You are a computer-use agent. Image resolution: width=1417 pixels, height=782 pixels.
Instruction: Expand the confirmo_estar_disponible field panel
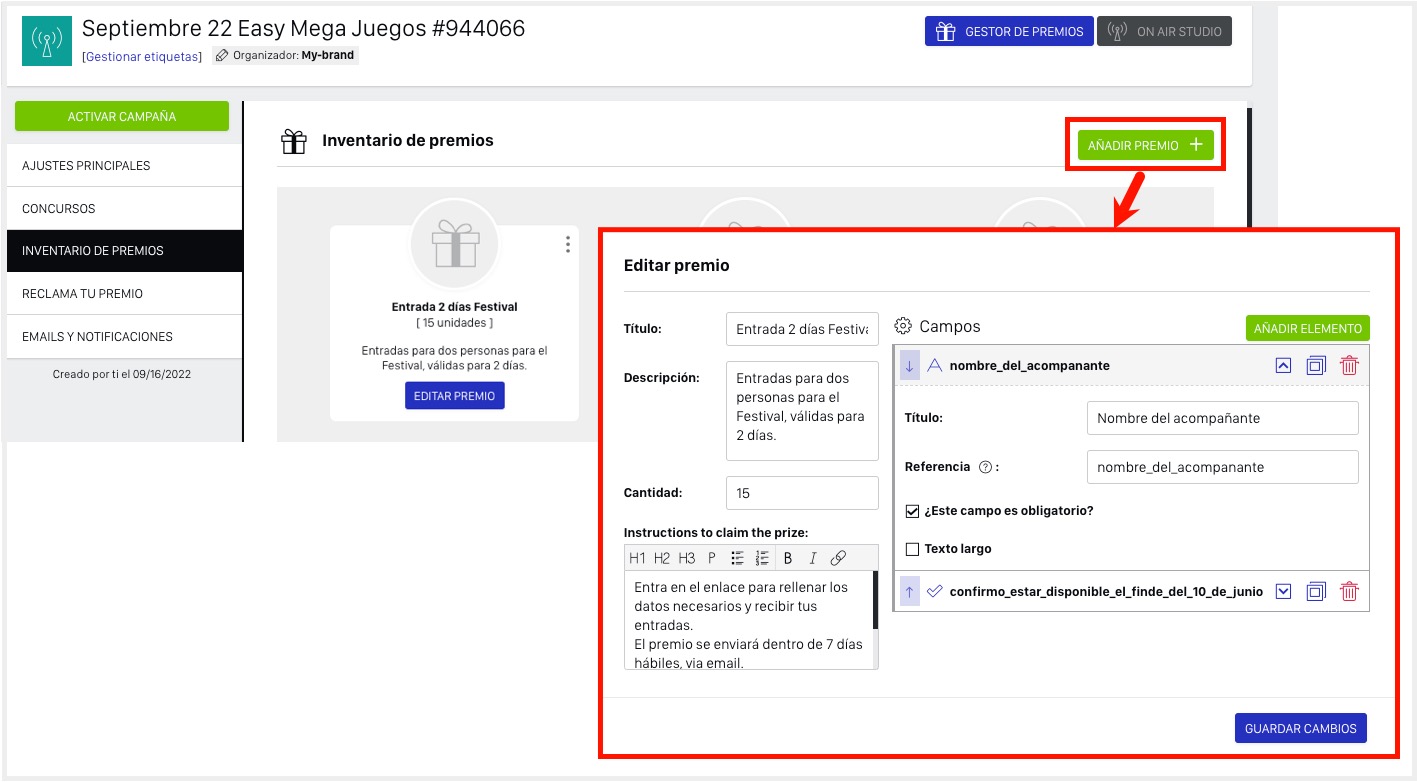(1284, 592)
